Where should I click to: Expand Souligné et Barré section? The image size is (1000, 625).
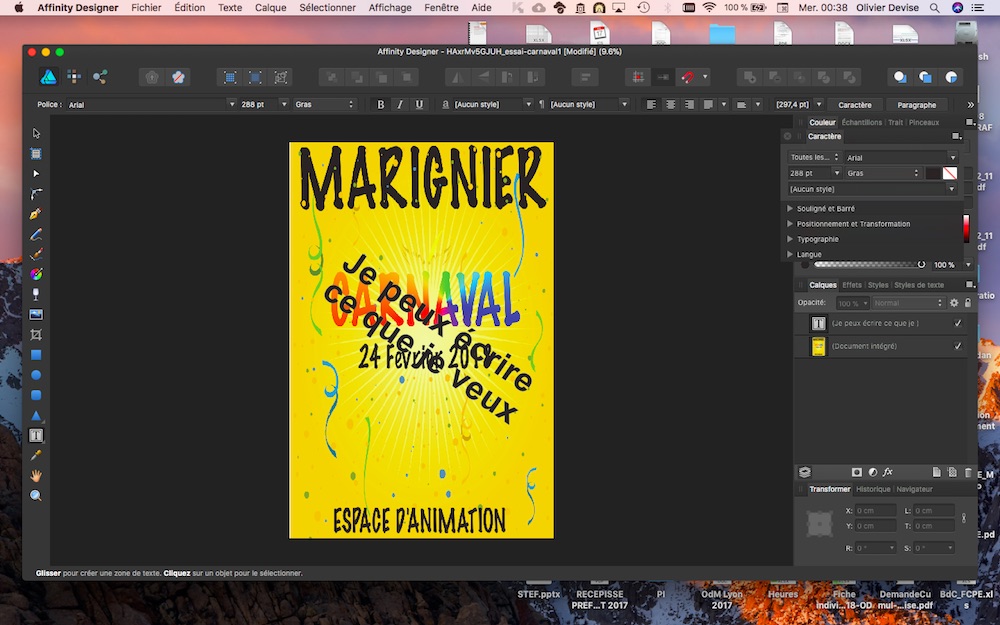click(790, 209)
